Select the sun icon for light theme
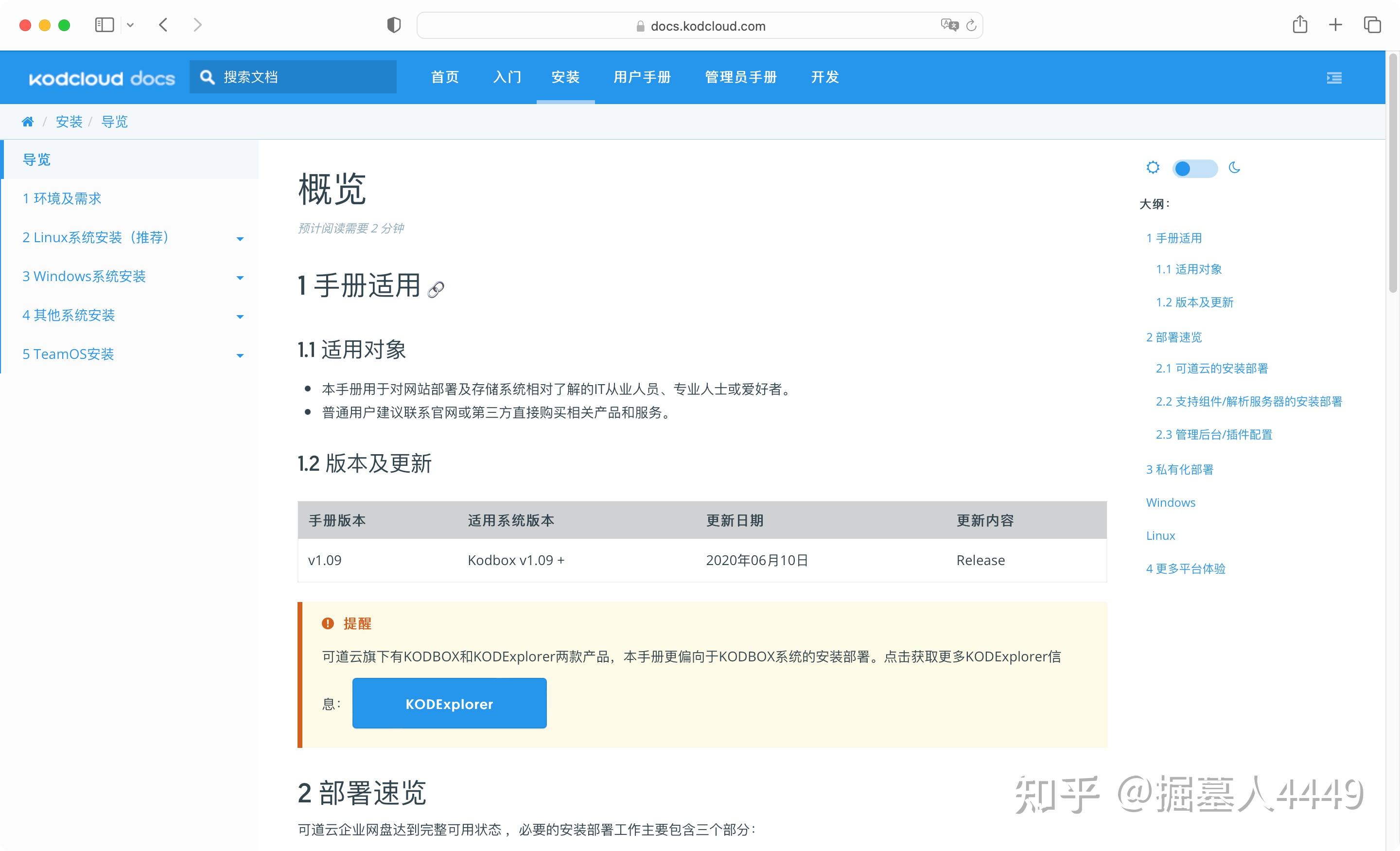This screenshot has height=851, width=1400. tap(1153, 168)
